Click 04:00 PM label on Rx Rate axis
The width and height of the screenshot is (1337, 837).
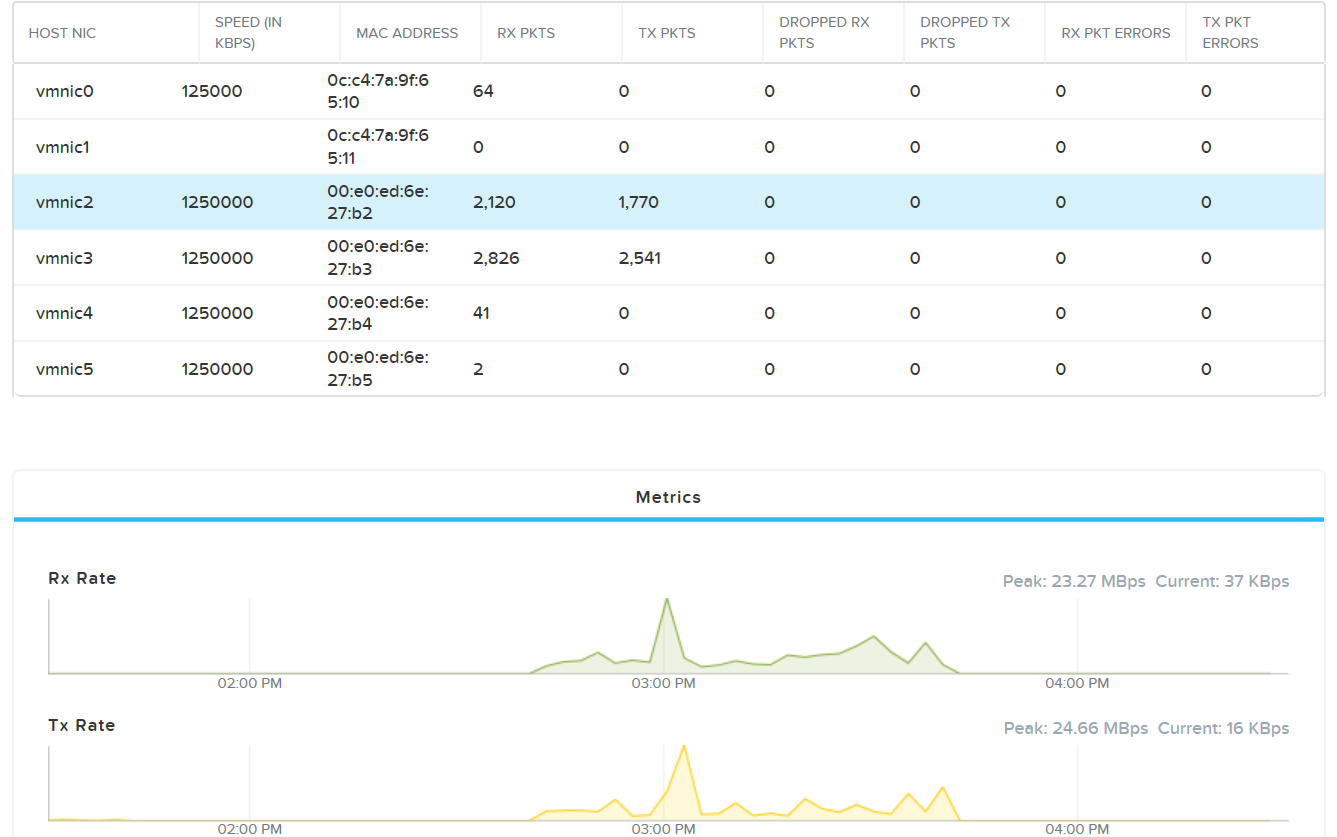click(x=1077, y=683)
